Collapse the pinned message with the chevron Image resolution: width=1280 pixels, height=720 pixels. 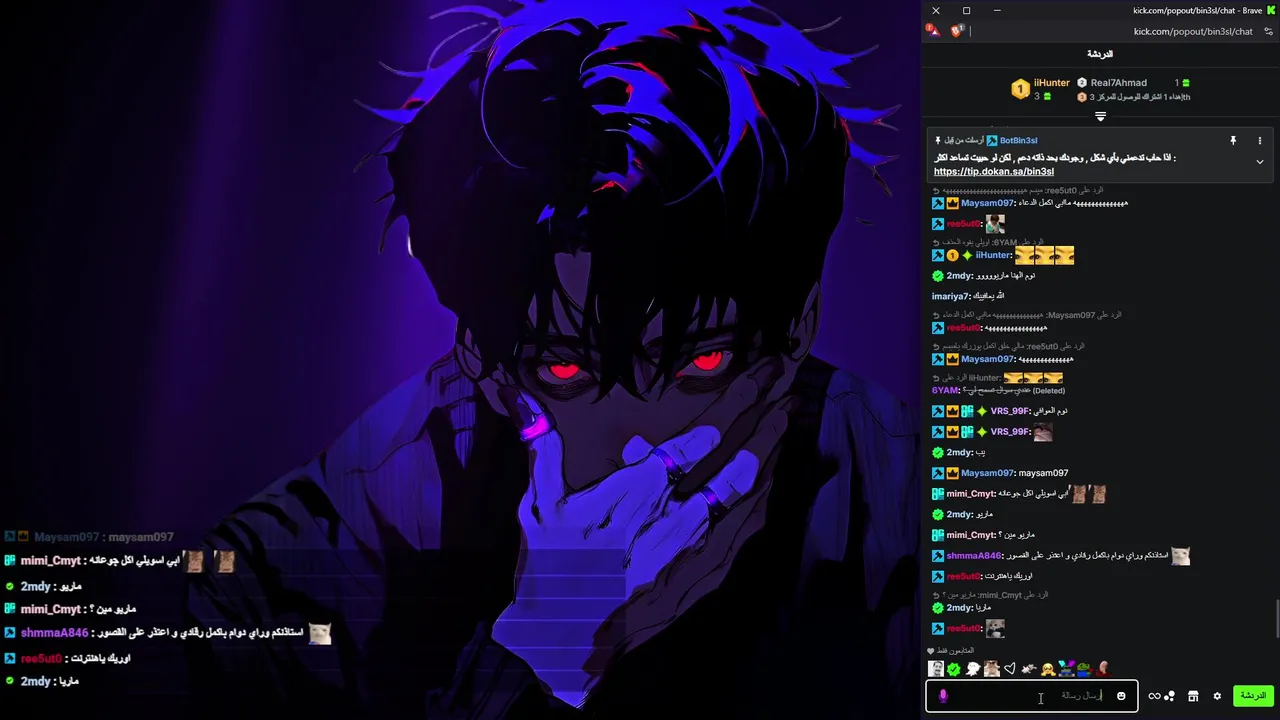(1260, 162)
